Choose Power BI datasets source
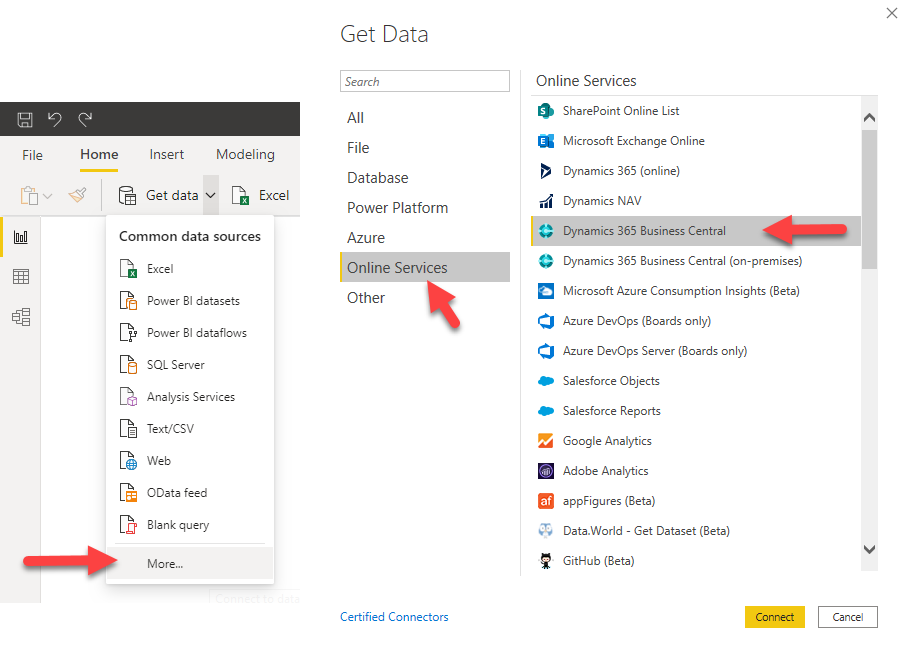The image size is (908, 658). 190,301
